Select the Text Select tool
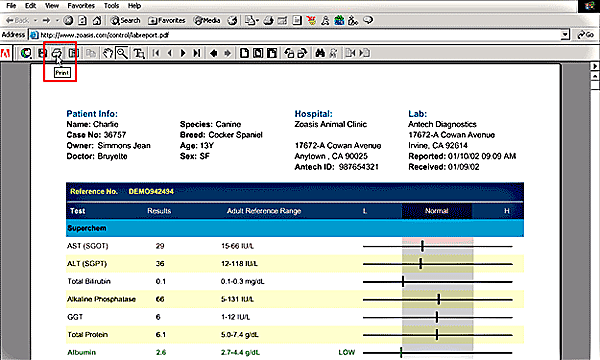Viewport: 600px width, 360px height. 139,53
